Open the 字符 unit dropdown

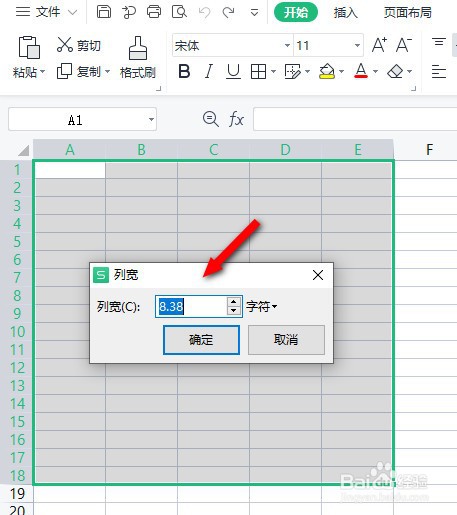(262, 306)
